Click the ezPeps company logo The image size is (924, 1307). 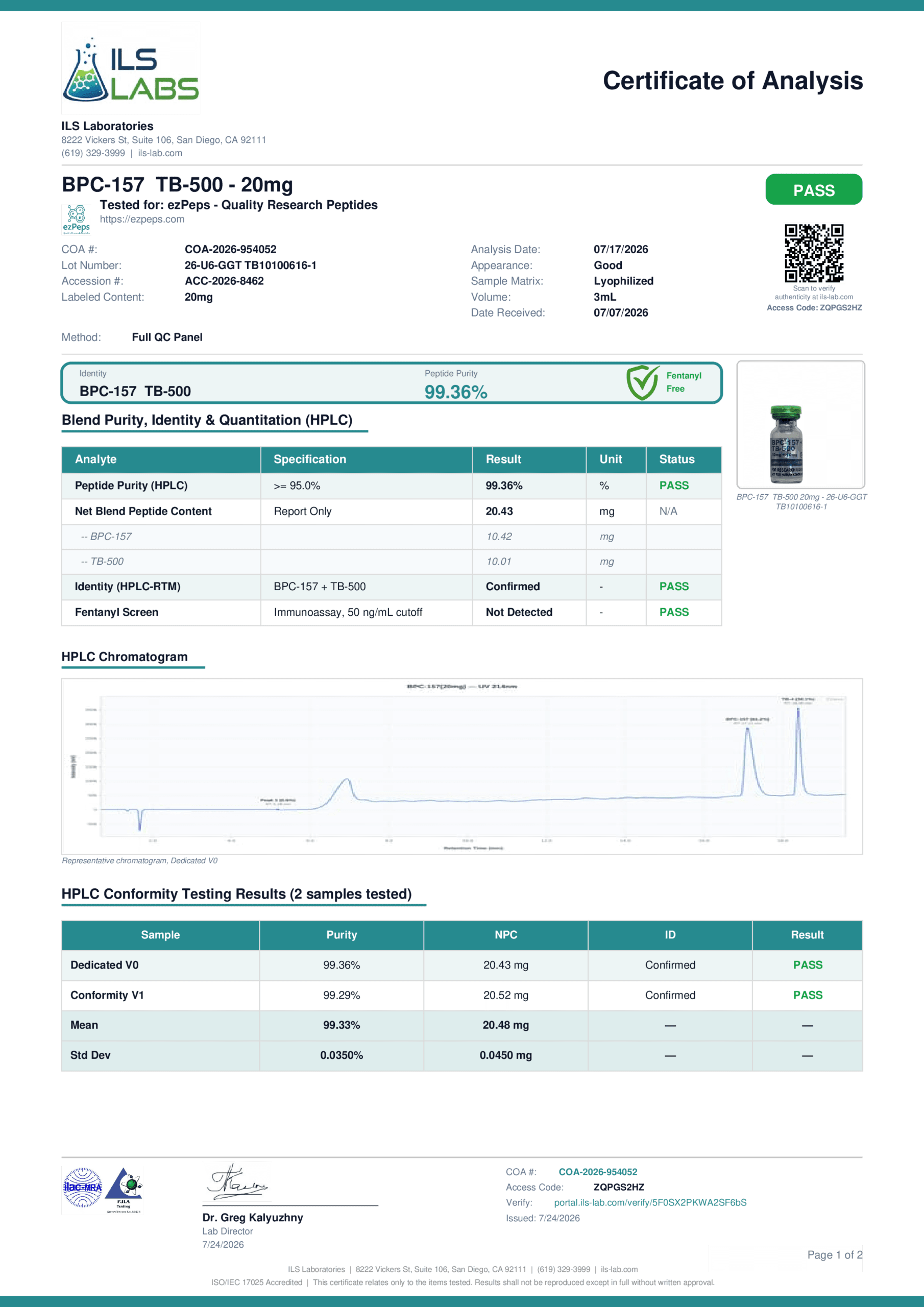pos(76,220)
